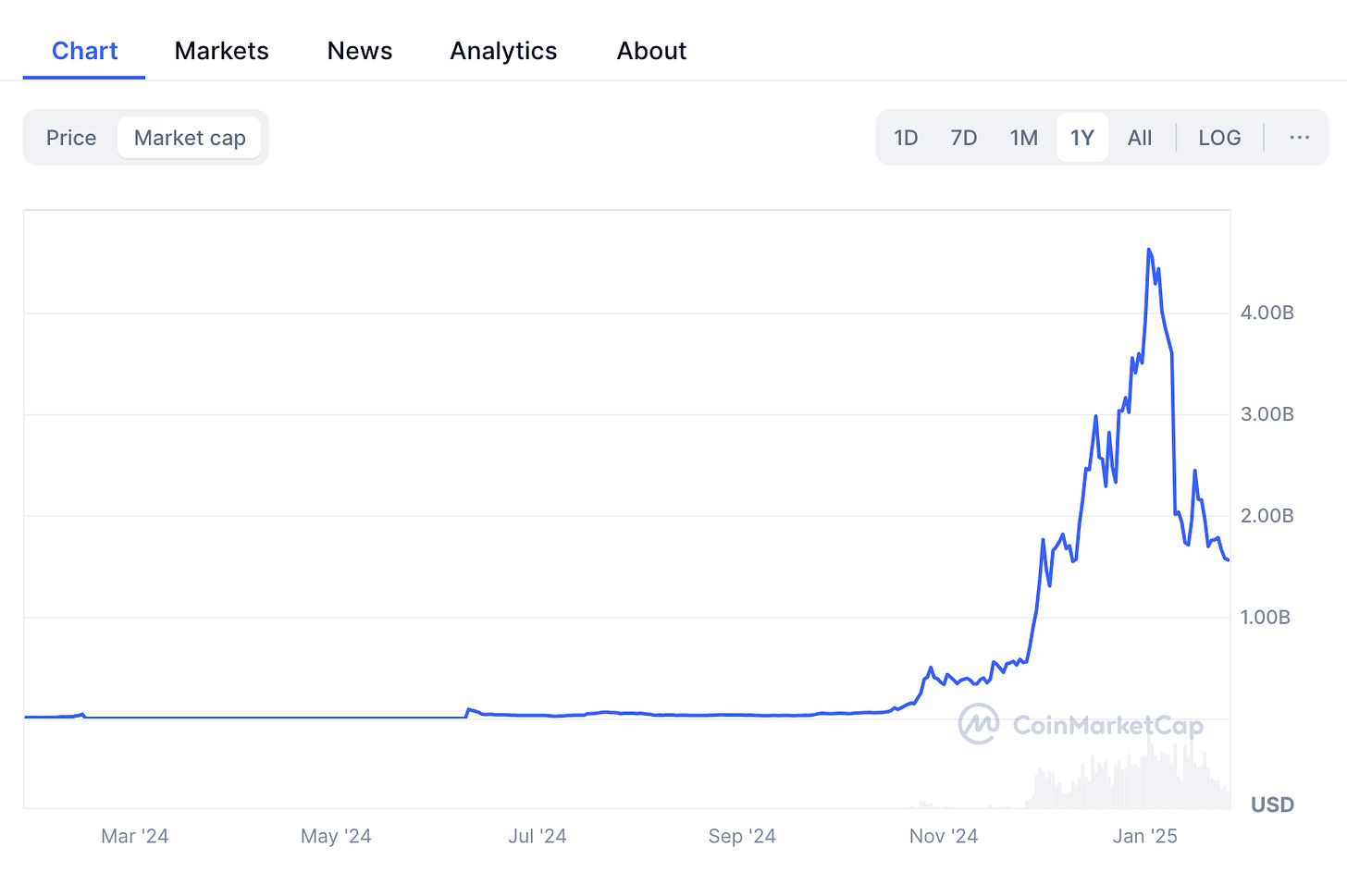Click the Sep '24 axis label
This screenshot has width=1347, height=896.
click(x=742, y=837)
